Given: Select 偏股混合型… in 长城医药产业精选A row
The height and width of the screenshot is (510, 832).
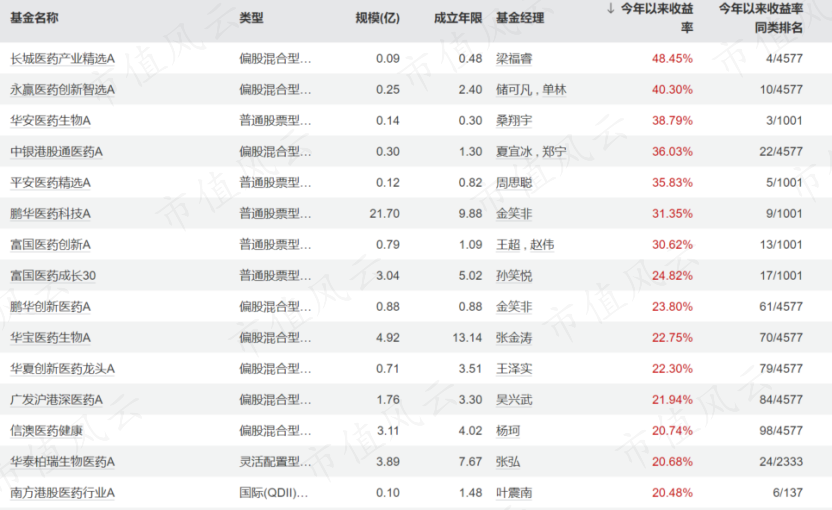Looking at the screenshot, I should point(275,58).
